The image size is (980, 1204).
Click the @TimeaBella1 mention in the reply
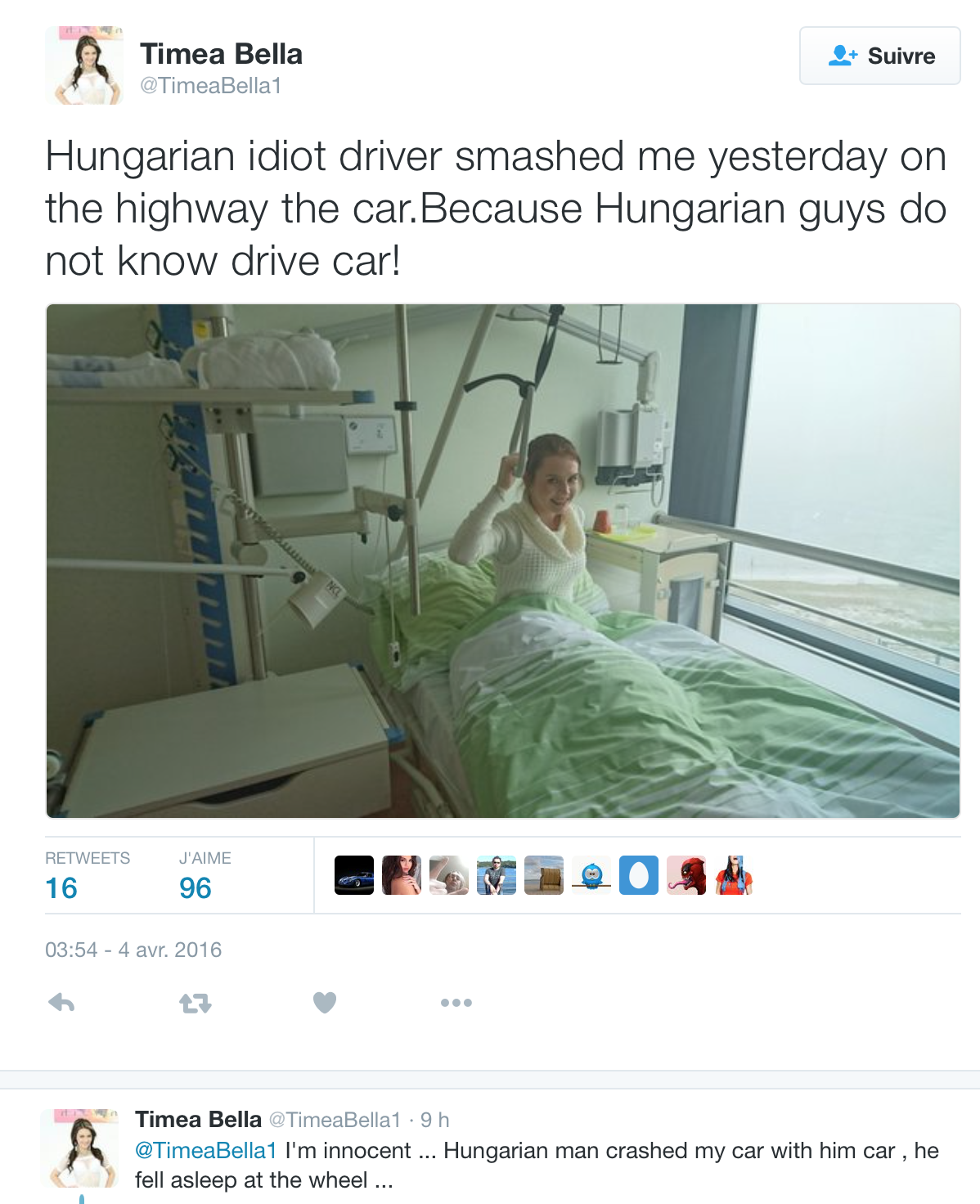[x=205, y=1150]
